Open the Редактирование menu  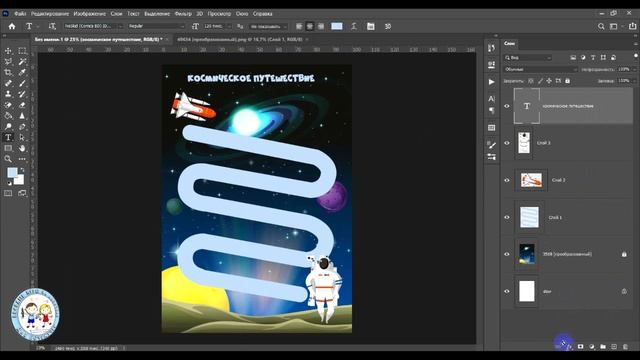[51, 13]
